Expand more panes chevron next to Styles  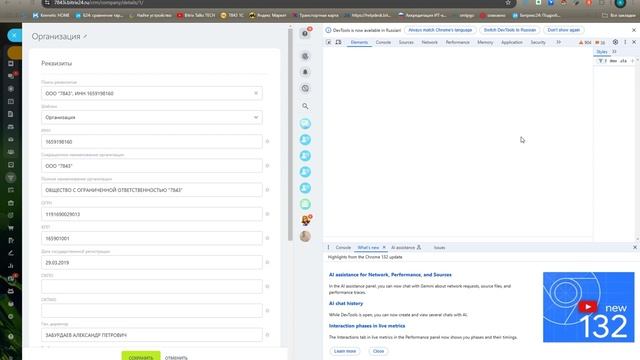point(614,52)
